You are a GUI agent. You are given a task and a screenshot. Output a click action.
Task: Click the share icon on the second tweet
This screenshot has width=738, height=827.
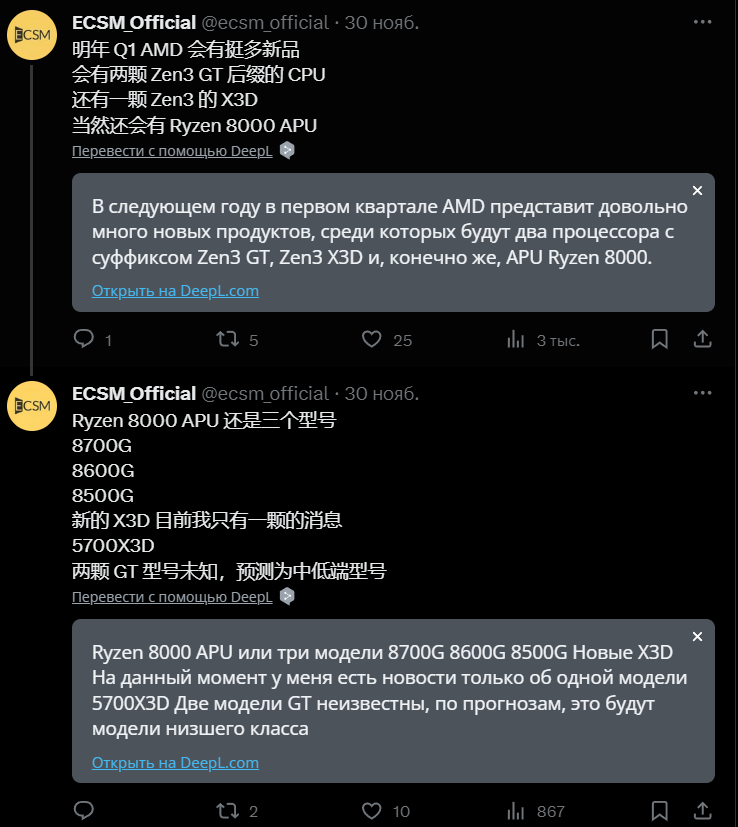(x=700, y=810)
